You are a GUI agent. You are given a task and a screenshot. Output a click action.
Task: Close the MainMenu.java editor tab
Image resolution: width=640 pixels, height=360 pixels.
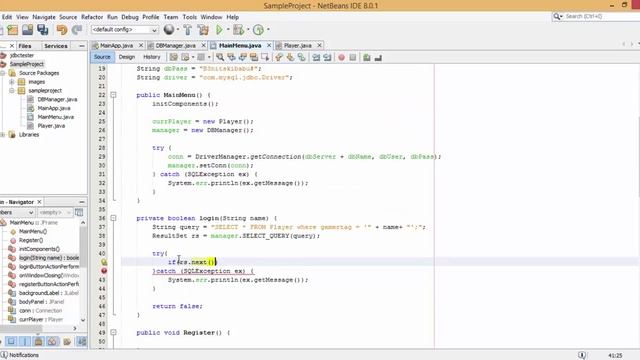[269, 45]
